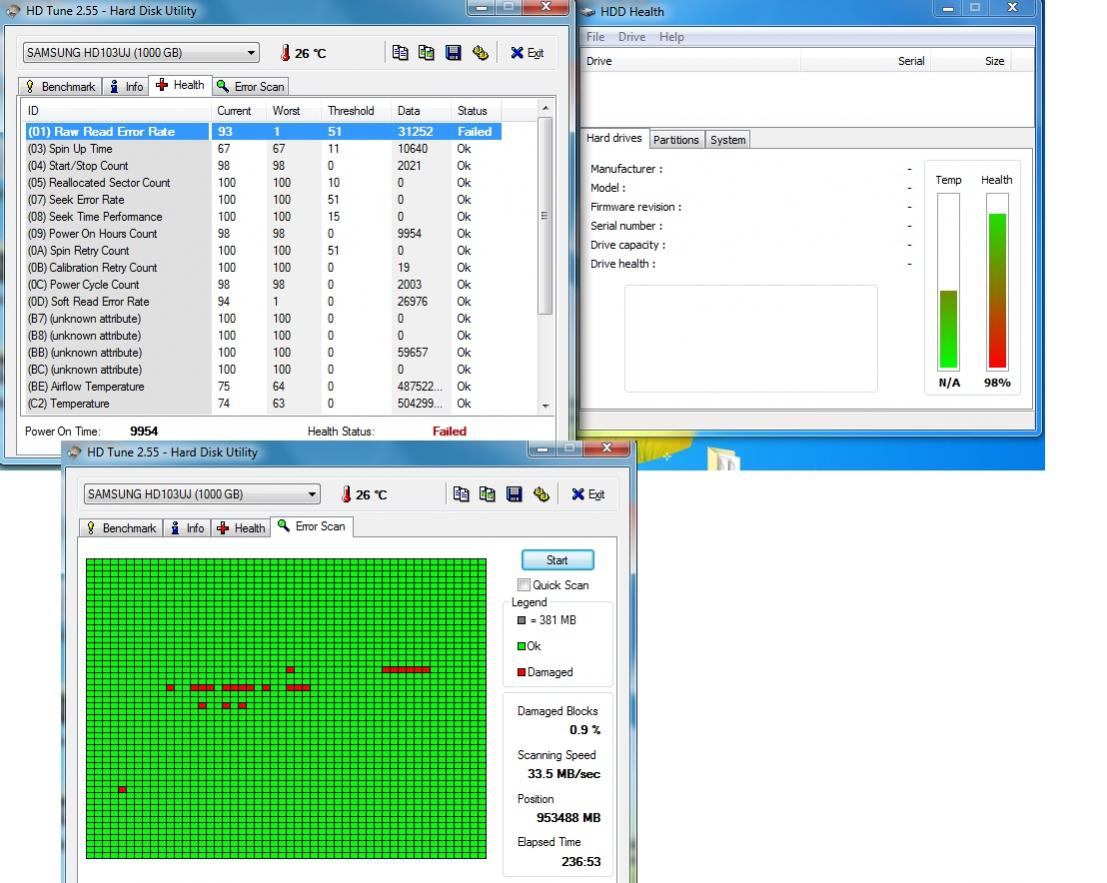Click the Temp gauge bar in HDD Health
The width and height of the screenshot is (1107, 883).
948,282
